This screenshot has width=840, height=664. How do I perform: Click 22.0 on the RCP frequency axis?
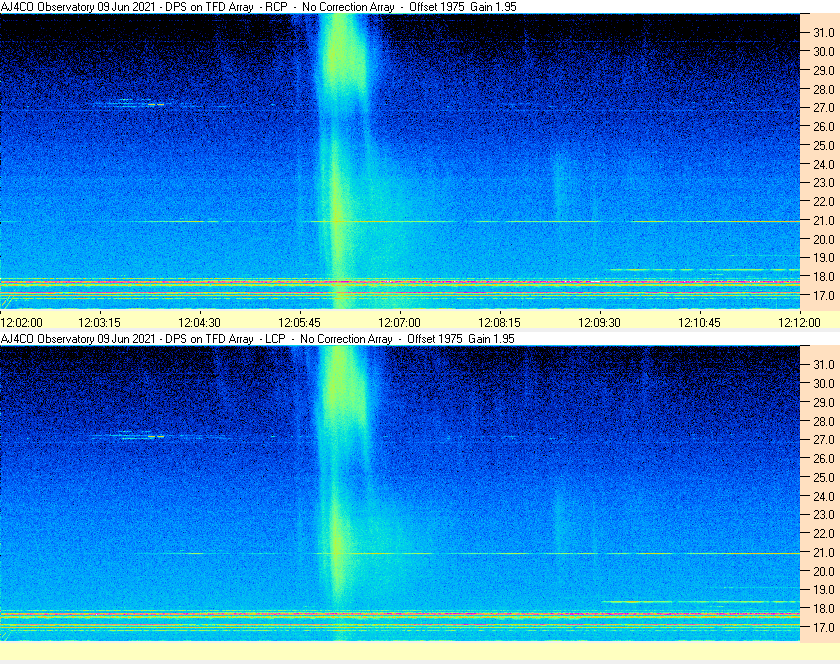point(824,202)
